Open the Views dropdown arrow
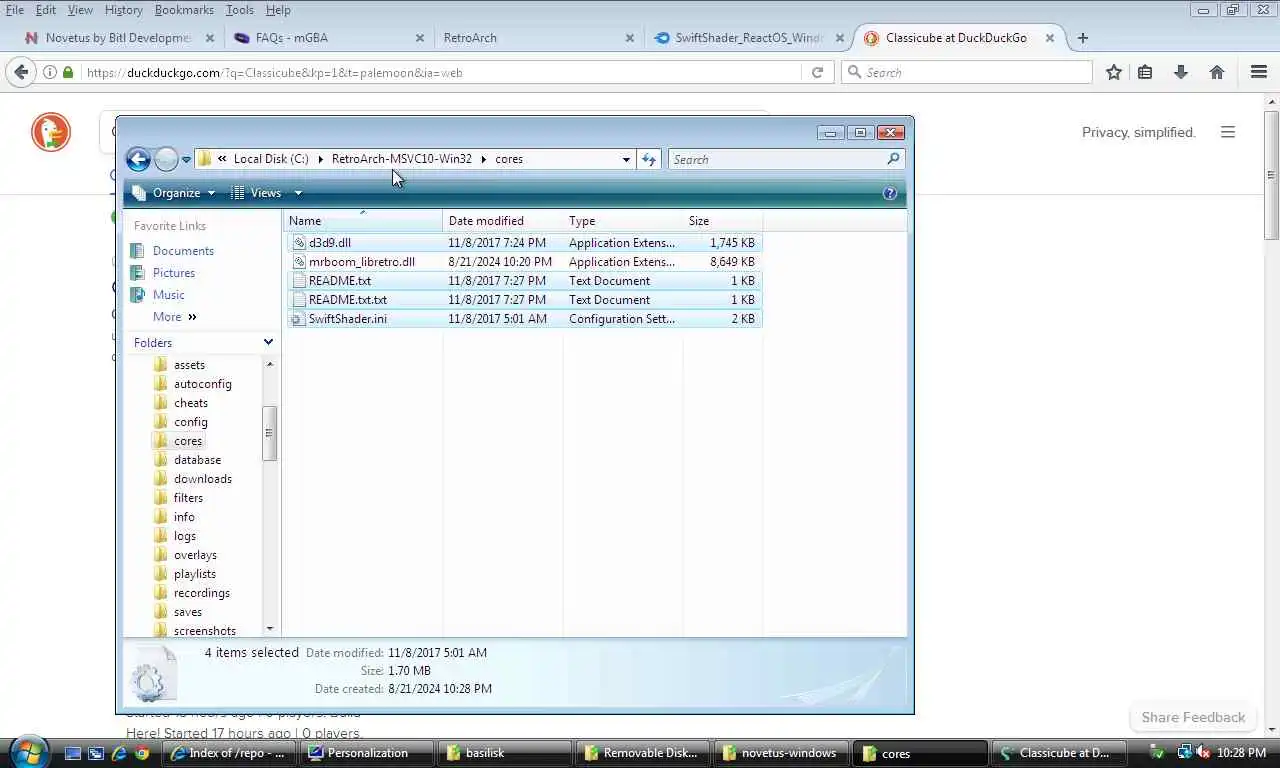The height and width of the screenshot is (768, 1280). [298, 193]
